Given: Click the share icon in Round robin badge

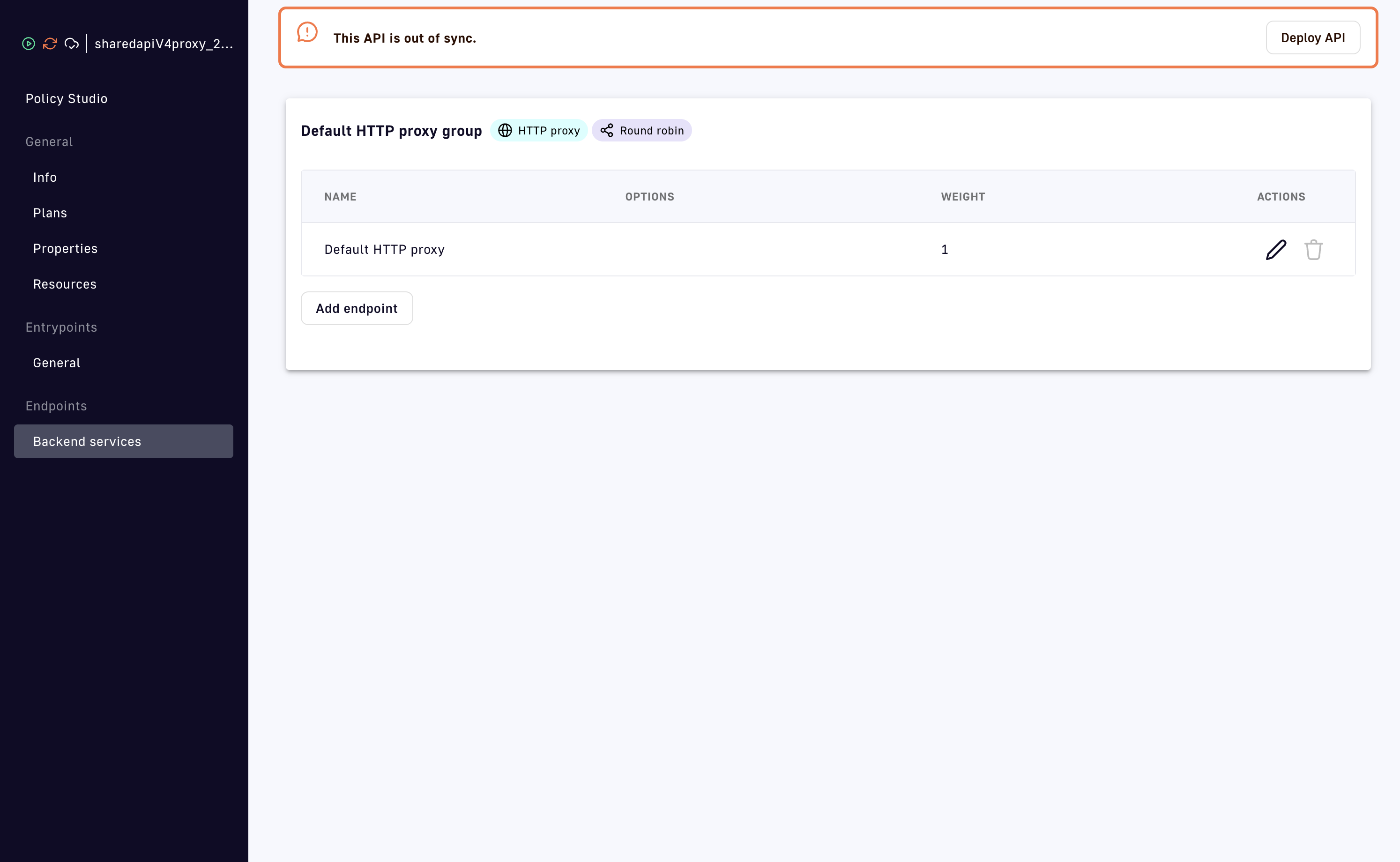Looking at the screenshot, I should click(x=606, y=131).
